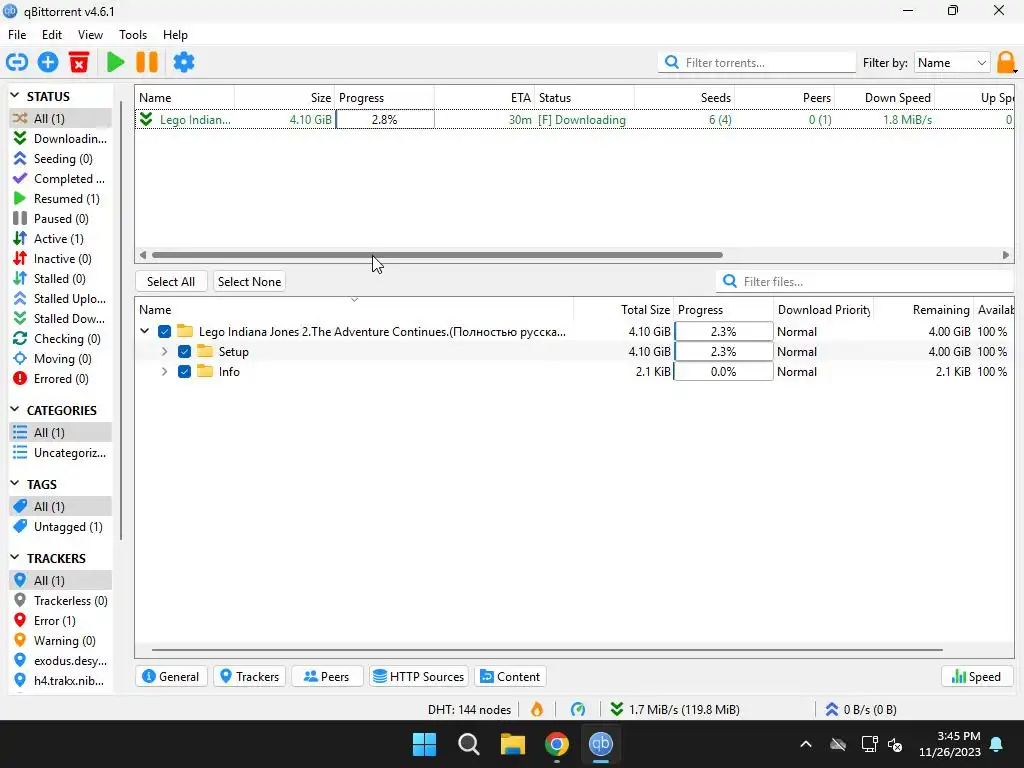Switch to the HTTP Sources tab
Image resolution: width=1024 pixels, height=768 pixels.
click(x=419, y=677)
